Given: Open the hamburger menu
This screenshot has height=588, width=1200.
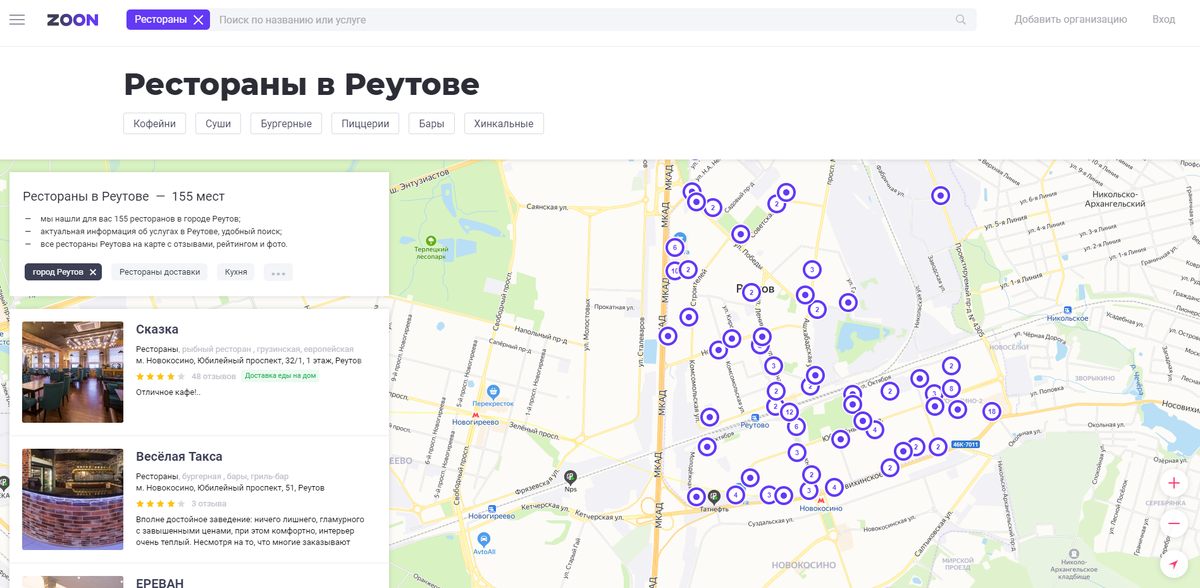Looking at the screenshot, I should 17,20.
